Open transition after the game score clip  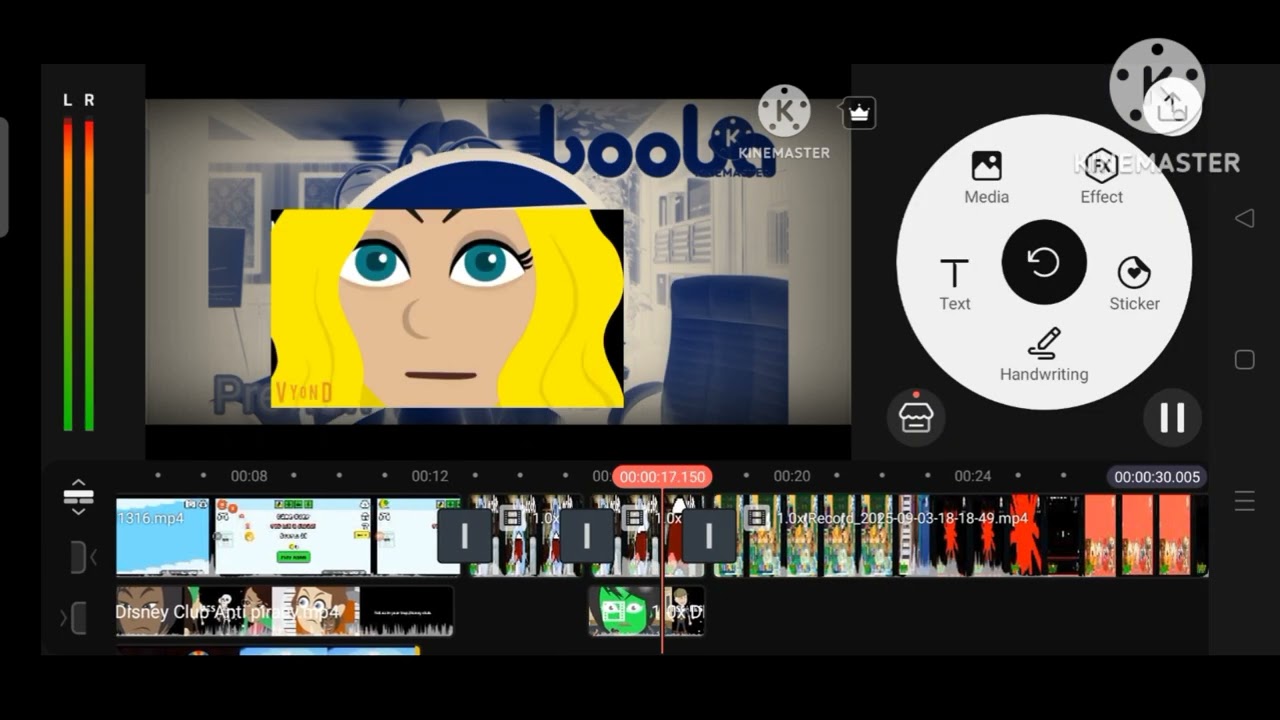click(464, 536)
